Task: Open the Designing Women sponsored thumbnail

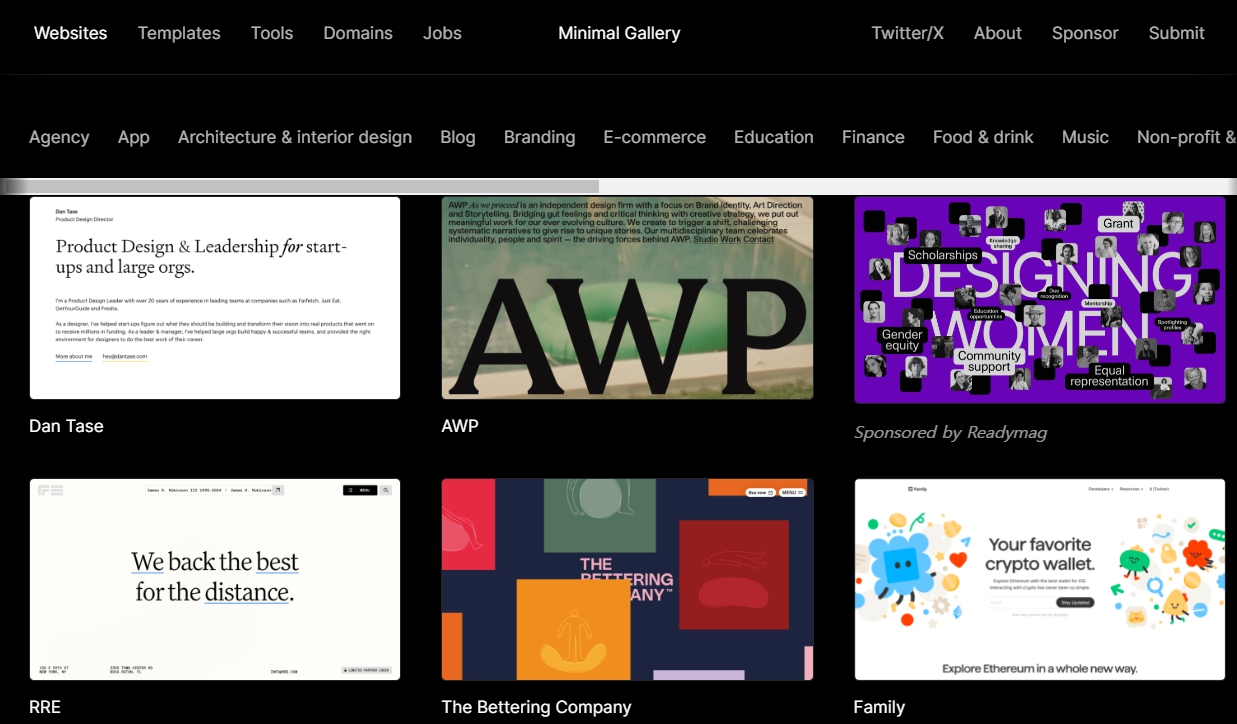Action: point(1040,299)
